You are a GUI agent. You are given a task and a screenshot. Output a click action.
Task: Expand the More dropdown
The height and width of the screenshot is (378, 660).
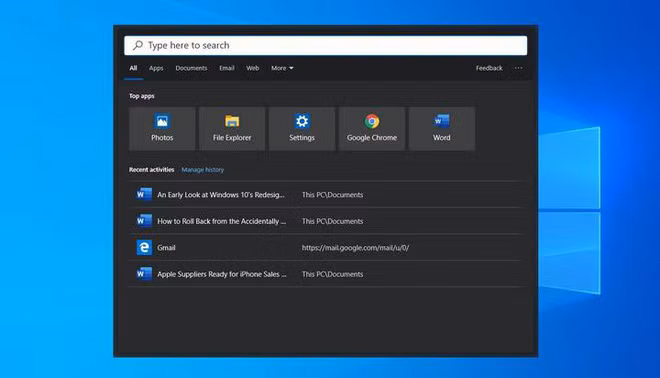(x=282, y=68)
